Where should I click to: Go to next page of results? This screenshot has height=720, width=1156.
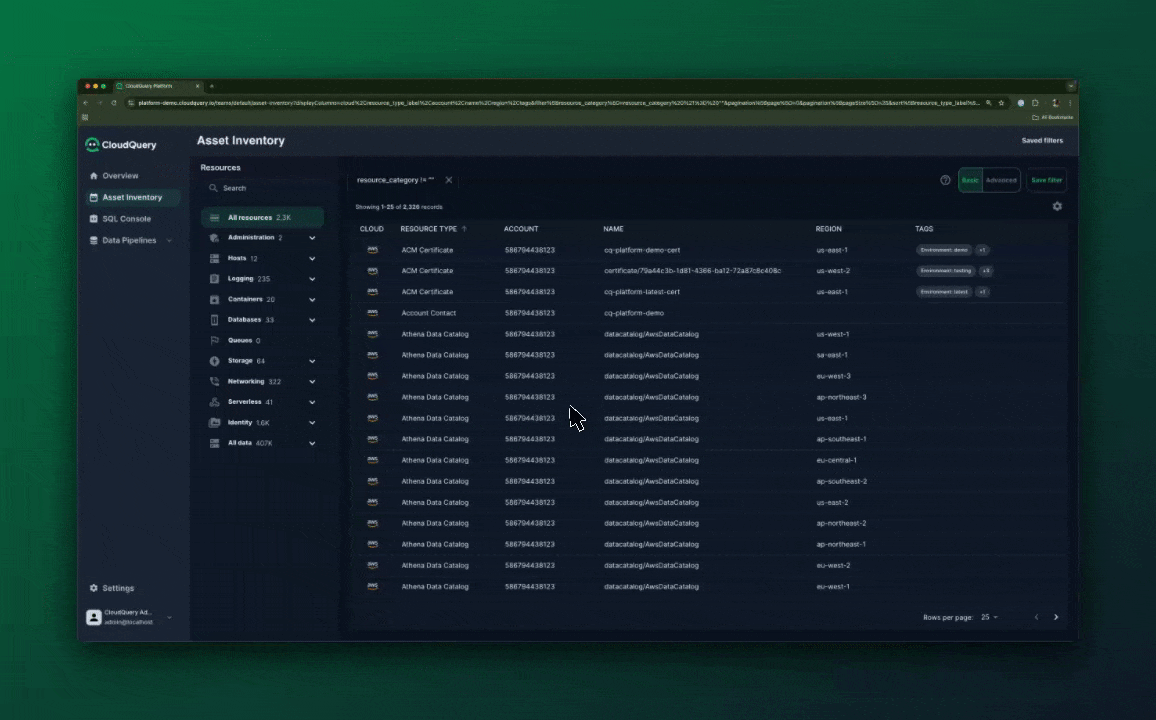point(1056,617)
